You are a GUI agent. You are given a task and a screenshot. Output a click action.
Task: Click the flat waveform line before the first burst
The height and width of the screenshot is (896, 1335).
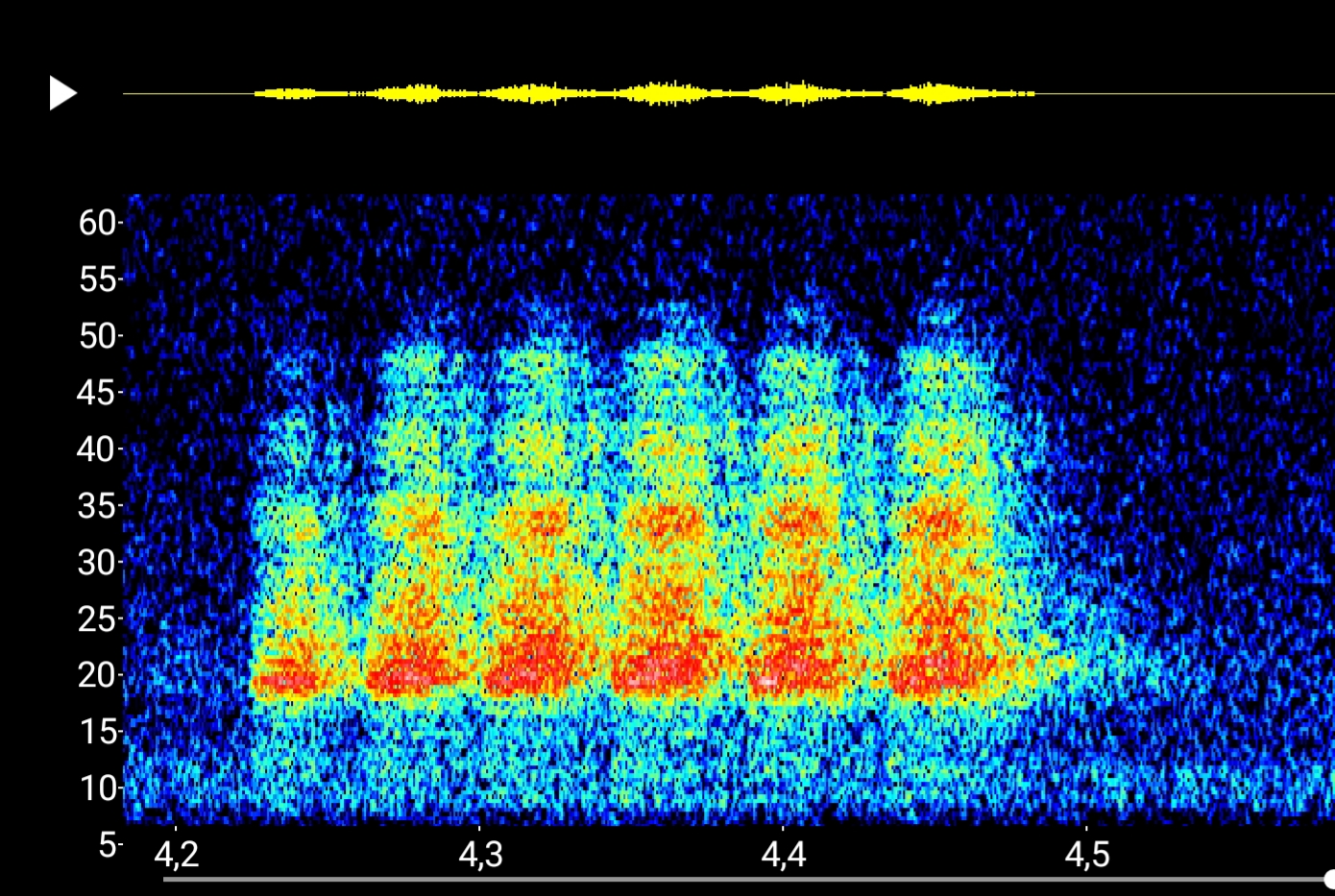click(187, 94)
